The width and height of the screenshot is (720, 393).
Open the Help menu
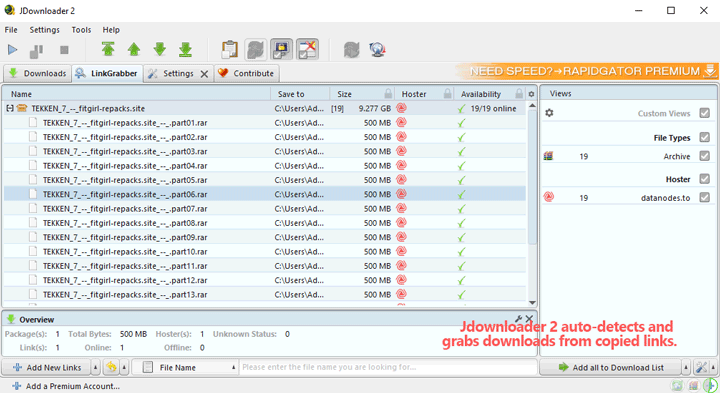(111, 30)
